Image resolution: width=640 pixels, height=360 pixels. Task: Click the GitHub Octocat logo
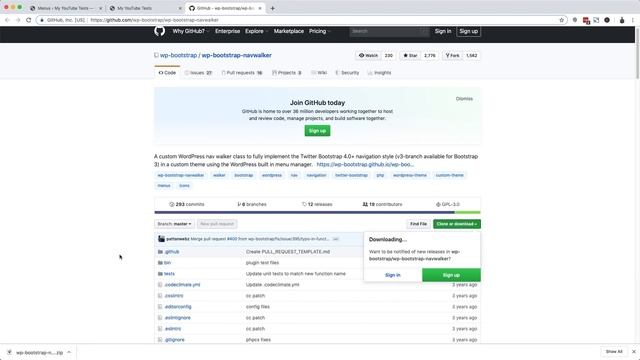(160, 31)
